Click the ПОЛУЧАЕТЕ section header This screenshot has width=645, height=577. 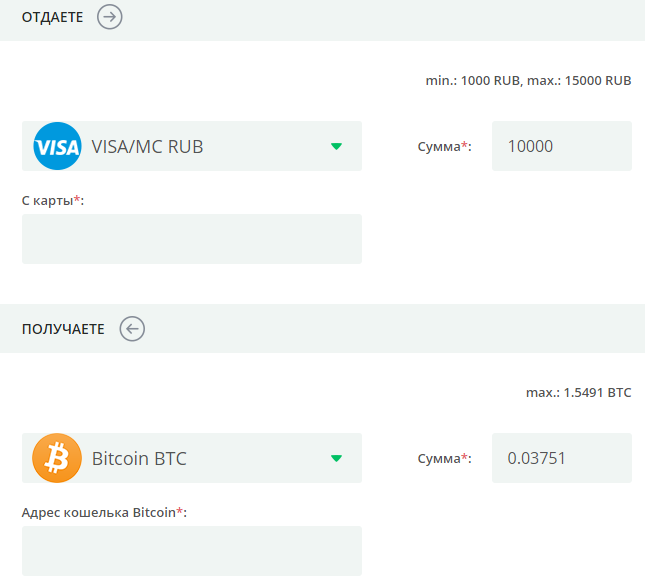(63, 329)
